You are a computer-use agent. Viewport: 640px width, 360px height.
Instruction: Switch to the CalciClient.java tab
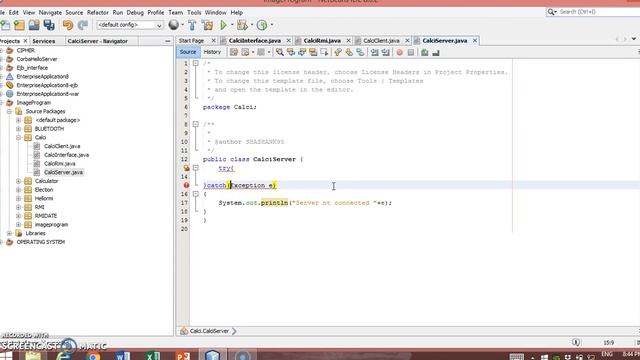381,41
